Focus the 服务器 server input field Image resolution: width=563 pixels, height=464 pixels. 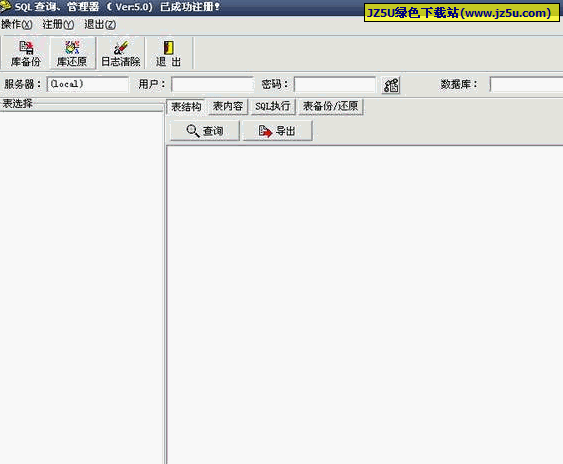click(87, 84)
